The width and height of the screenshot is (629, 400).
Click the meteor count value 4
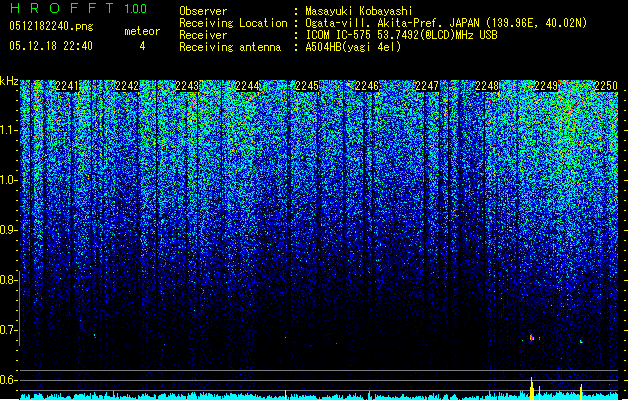142,46
